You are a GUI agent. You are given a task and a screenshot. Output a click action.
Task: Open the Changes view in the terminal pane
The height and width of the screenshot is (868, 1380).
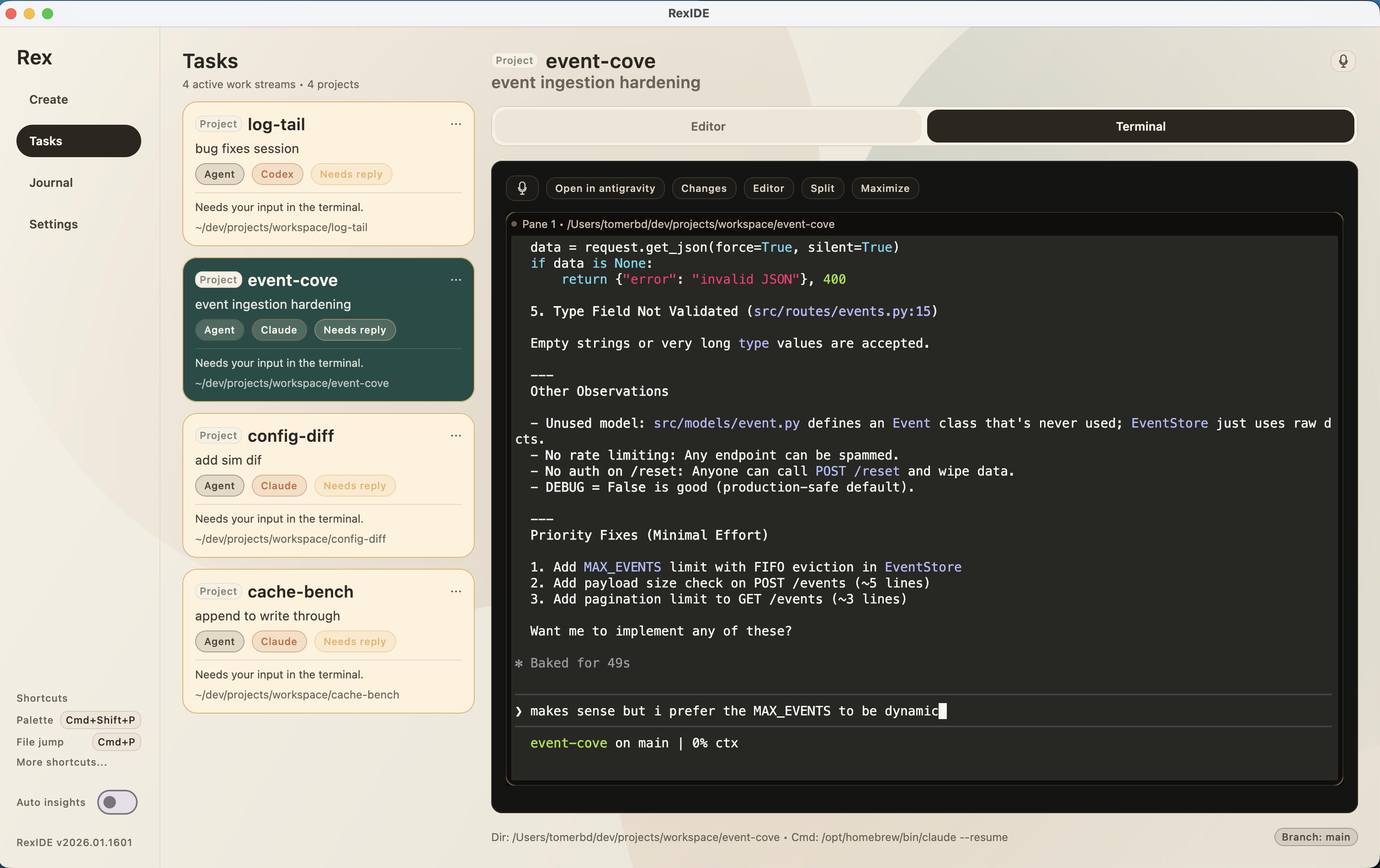(704, 188)
